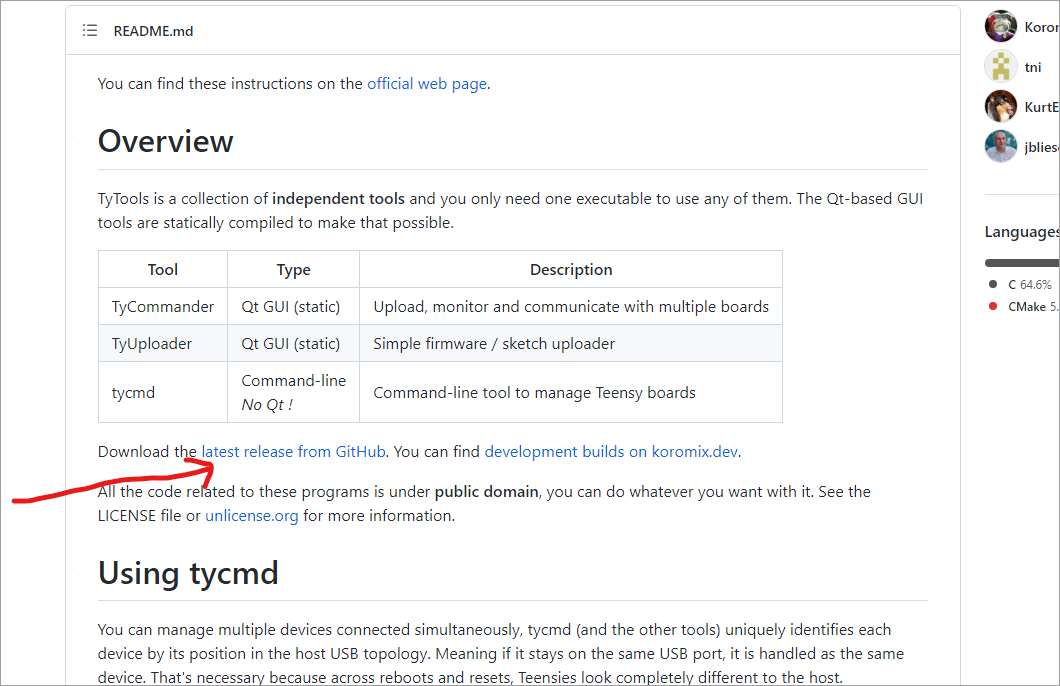Open the README.md table of contents icon
1060x686 pixels.
(89, 30)
